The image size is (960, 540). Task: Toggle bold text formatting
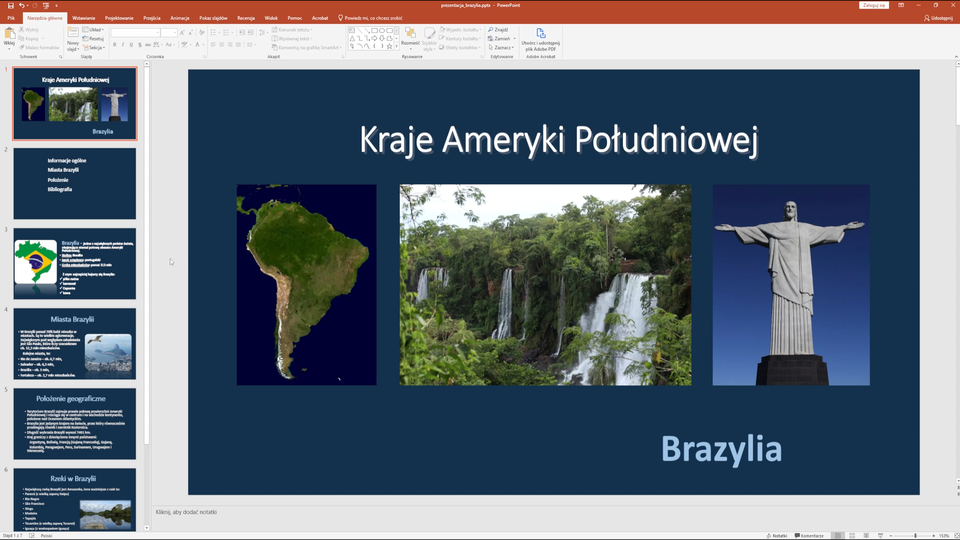pyautogui.click(x=115, y=45)
